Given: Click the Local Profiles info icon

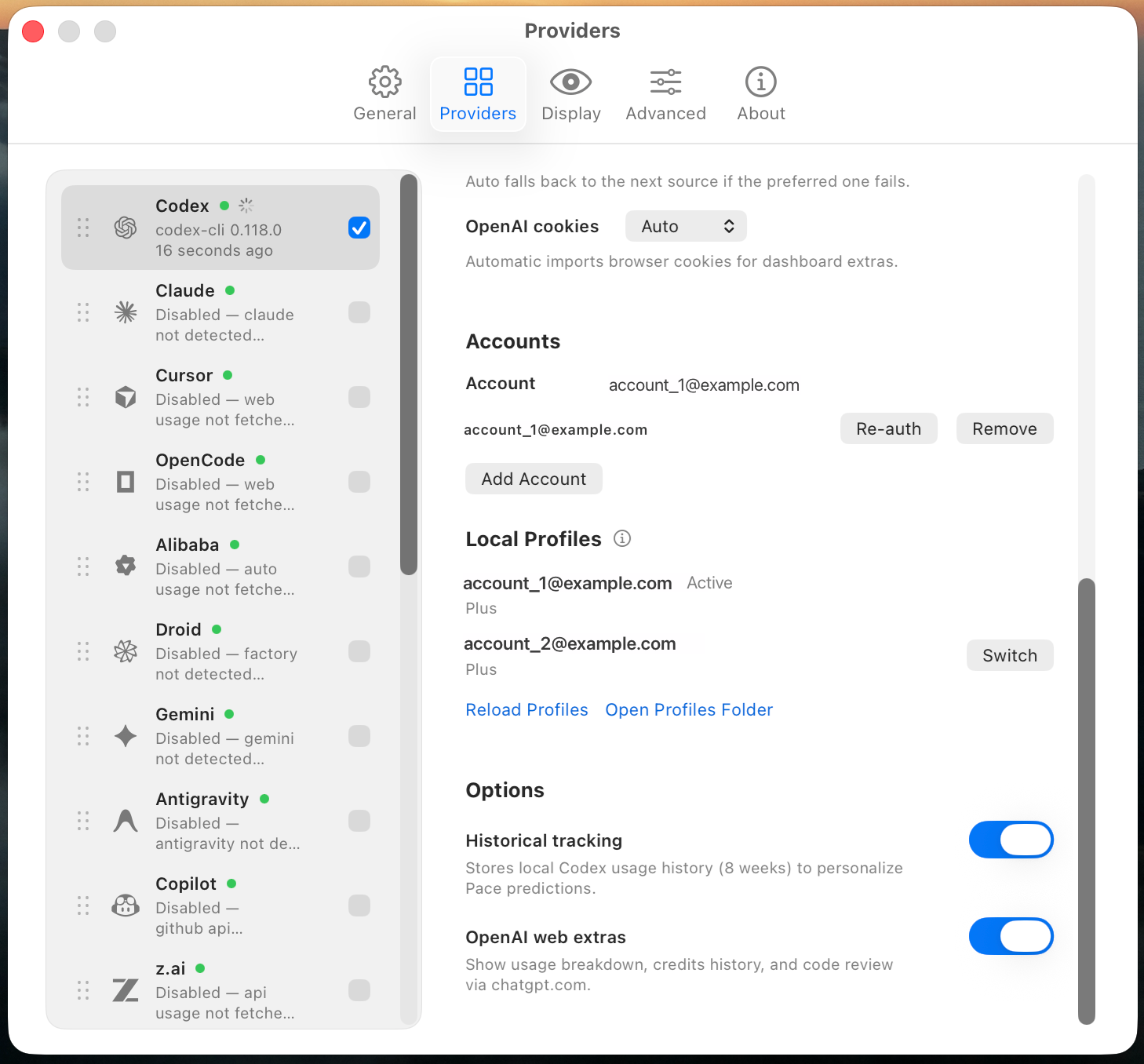Looking at the screenshot, I should point(622,538).
